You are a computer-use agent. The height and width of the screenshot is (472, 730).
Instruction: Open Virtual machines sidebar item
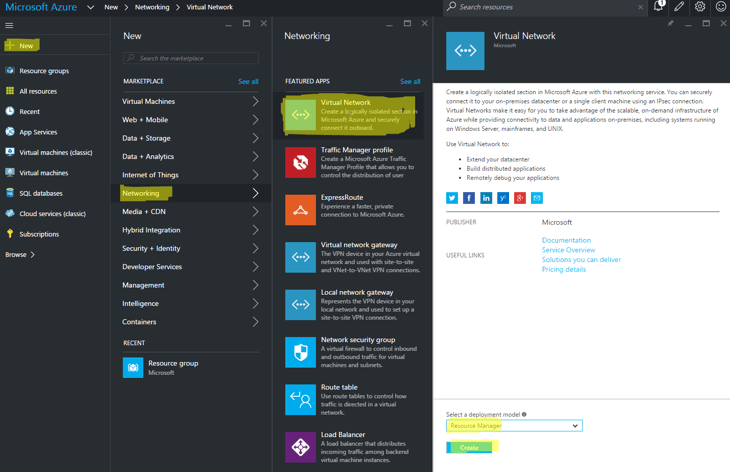[37, 173]
